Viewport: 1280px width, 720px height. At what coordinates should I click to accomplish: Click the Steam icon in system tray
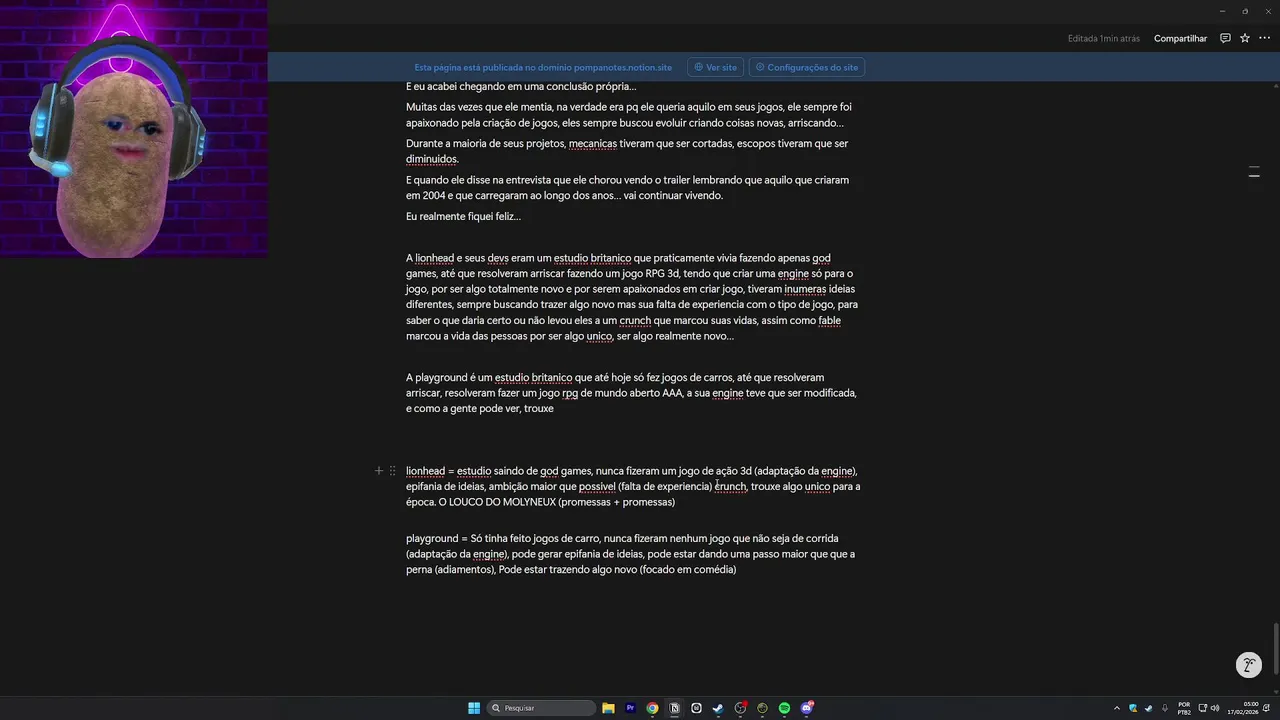[1149, 708]
